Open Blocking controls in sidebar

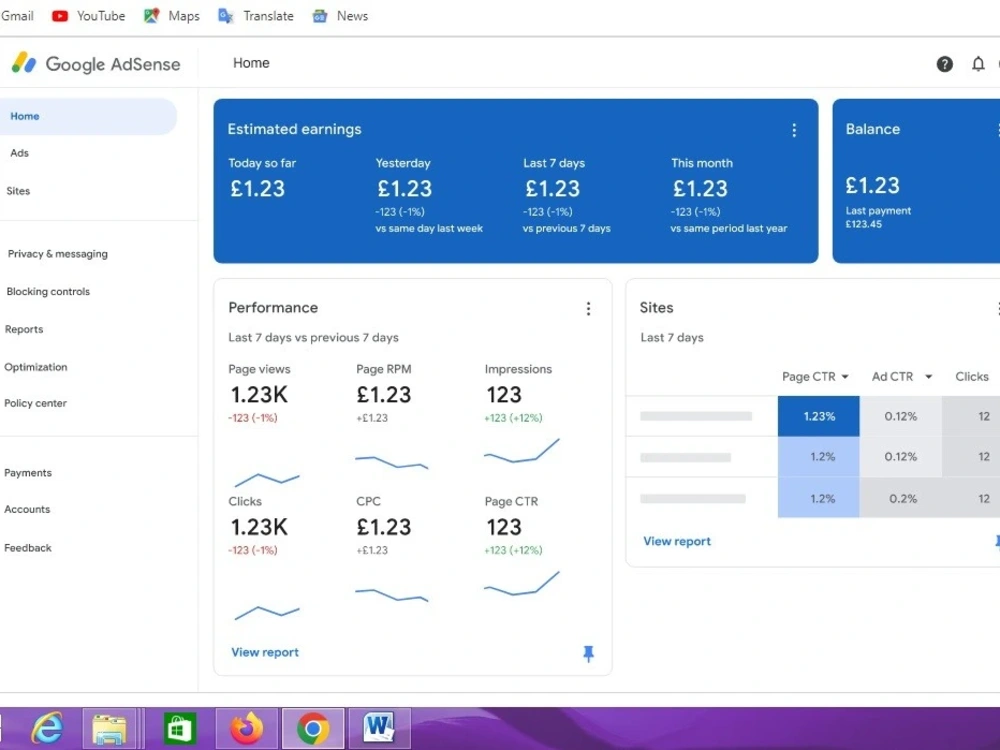tap(48, 291)
